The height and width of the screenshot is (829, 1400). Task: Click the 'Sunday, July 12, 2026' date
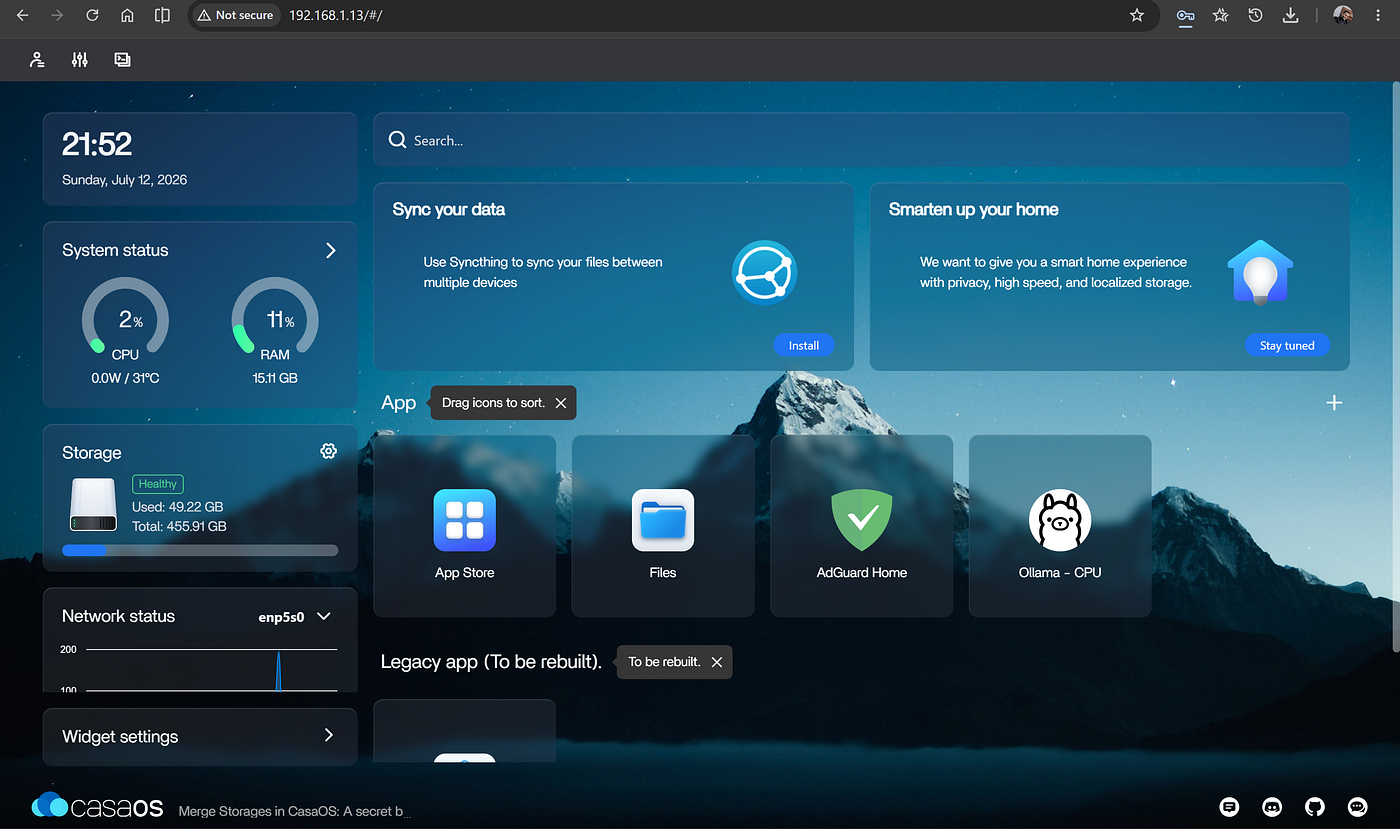(x=124, y=180)
